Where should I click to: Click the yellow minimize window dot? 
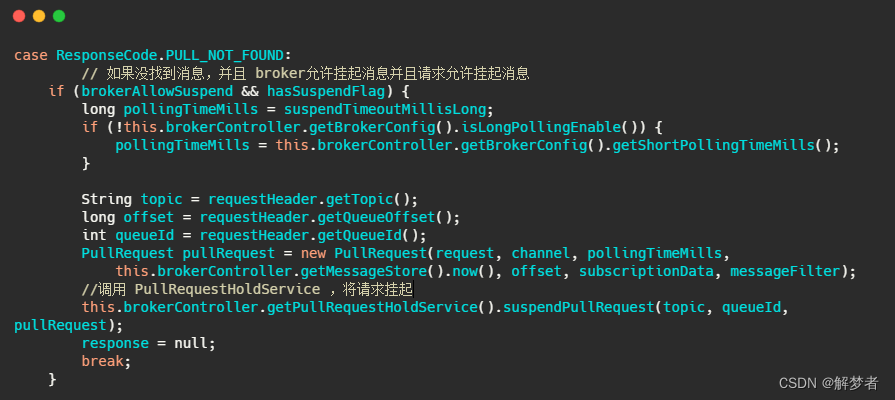pyautogui.click(x=39, y=16)
